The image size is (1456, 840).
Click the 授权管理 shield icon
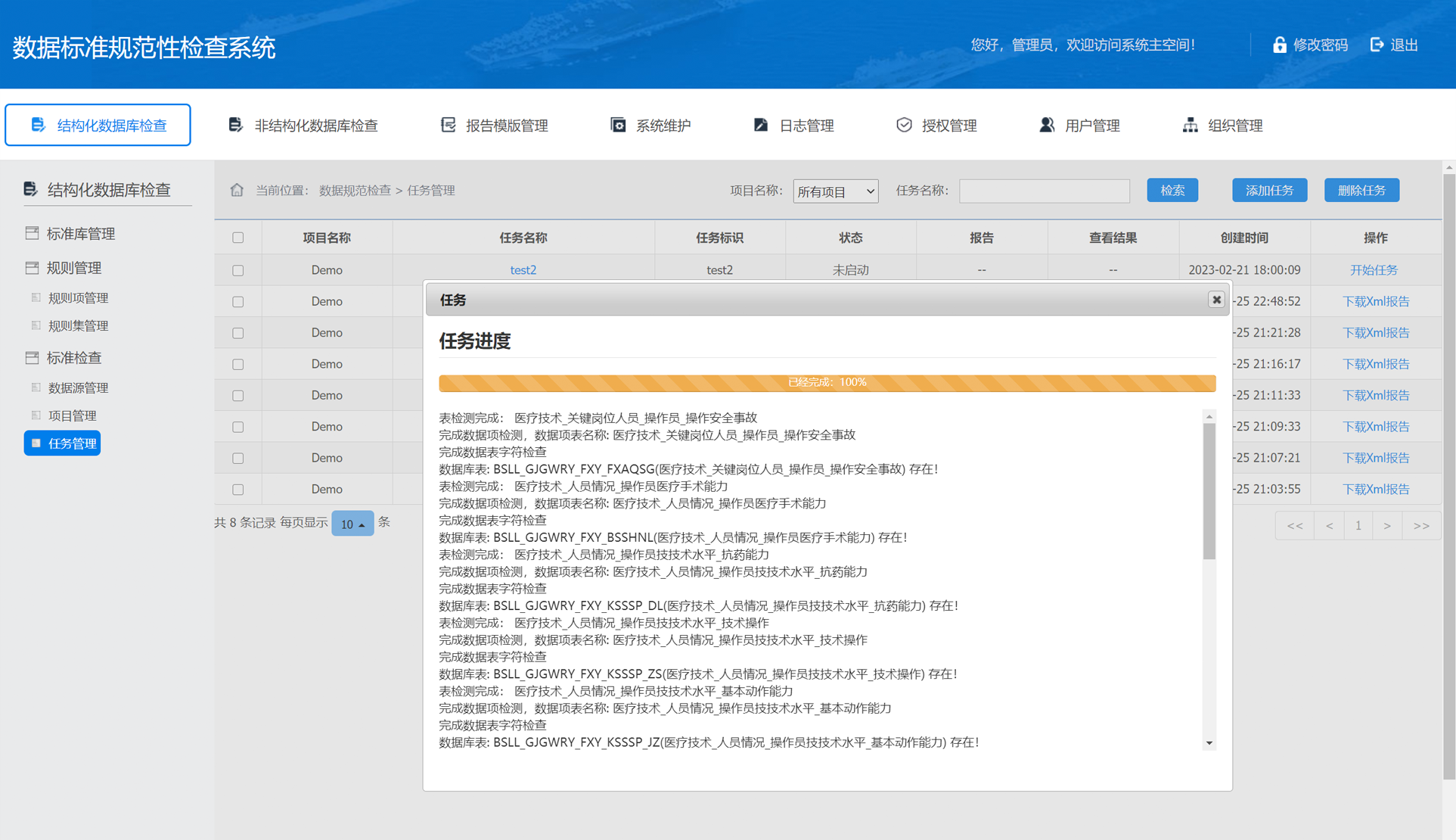904,125
